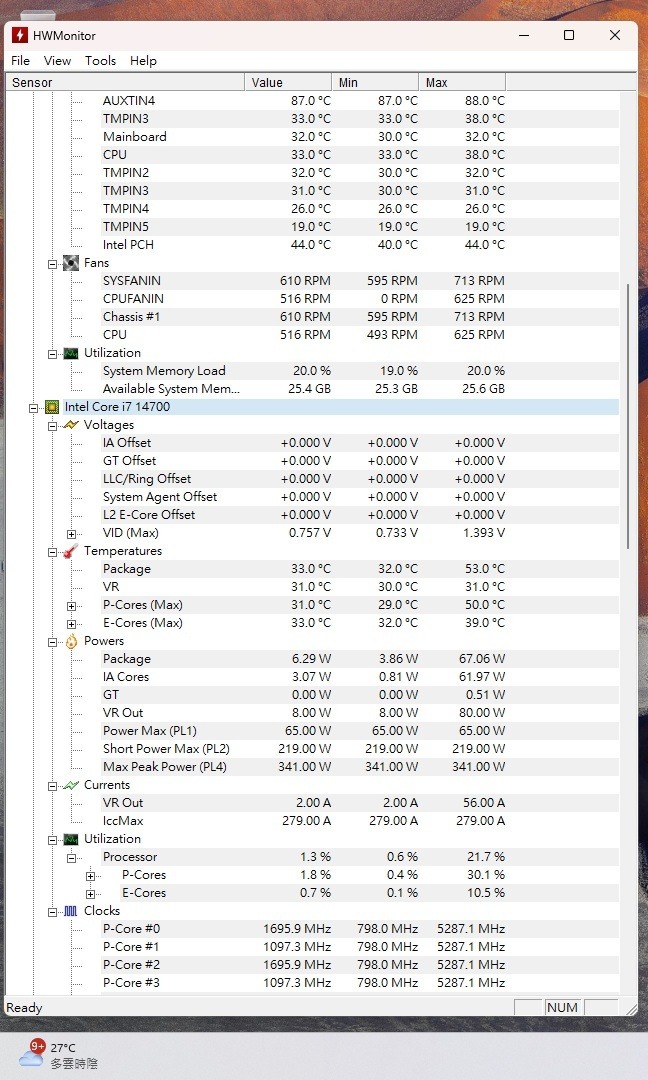648x1080 pixels.
Task: Select the CPUFANIN fan row
Action: pos(360,298)
